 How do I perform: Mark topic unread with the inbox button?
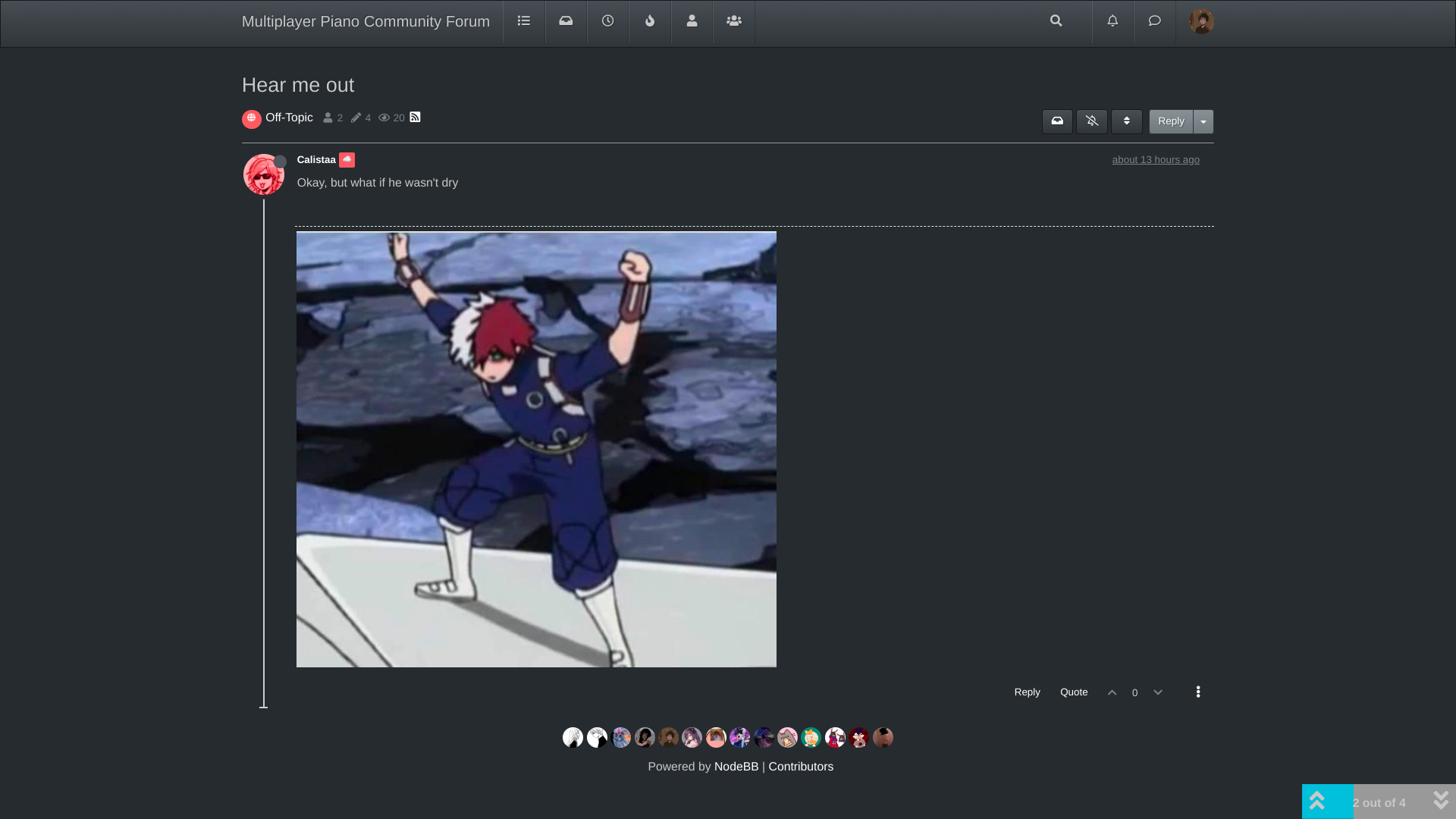[x=1057, y=121]
